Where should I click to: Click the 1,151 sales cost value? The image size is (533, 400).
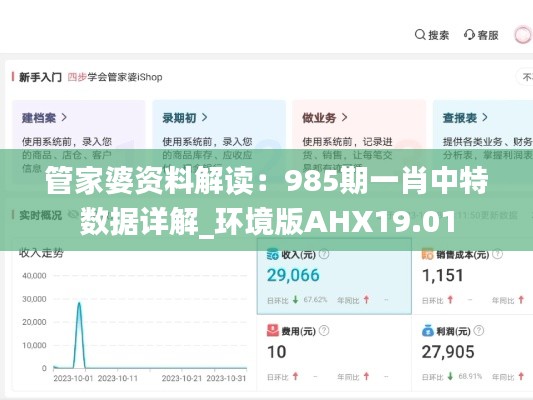coord(443,275)
